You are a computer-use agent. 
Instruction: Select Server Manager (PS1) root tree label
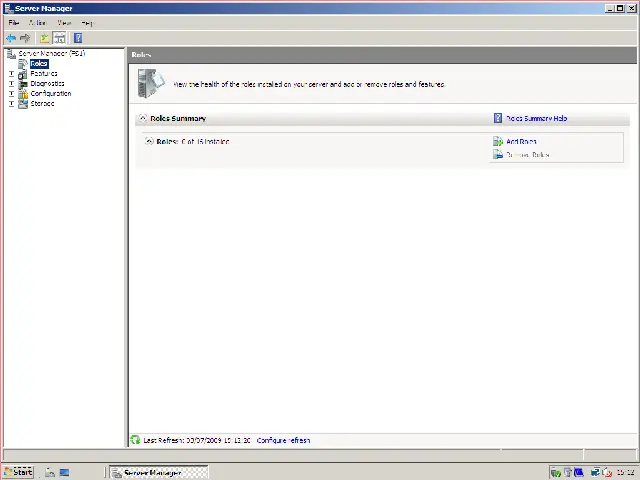click(x=52, y=53)
